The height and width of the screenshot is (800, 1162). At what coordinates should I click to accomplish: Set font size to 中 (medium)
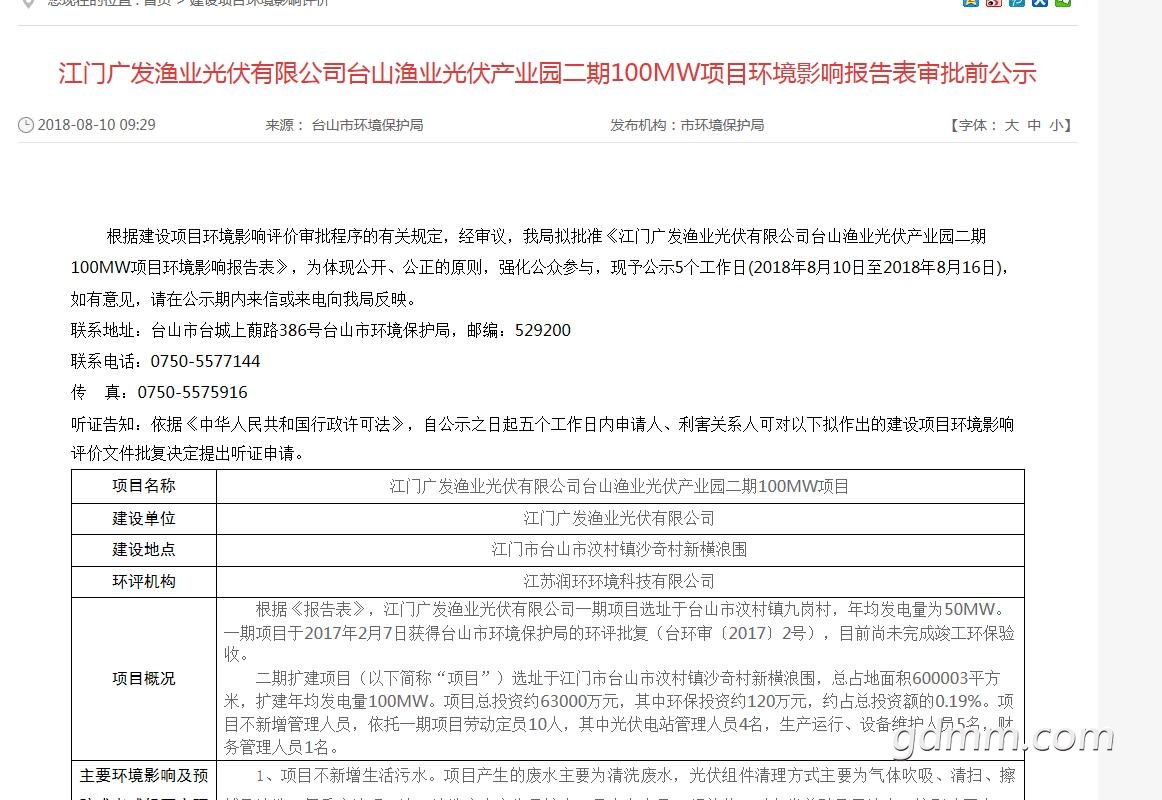1035,125
